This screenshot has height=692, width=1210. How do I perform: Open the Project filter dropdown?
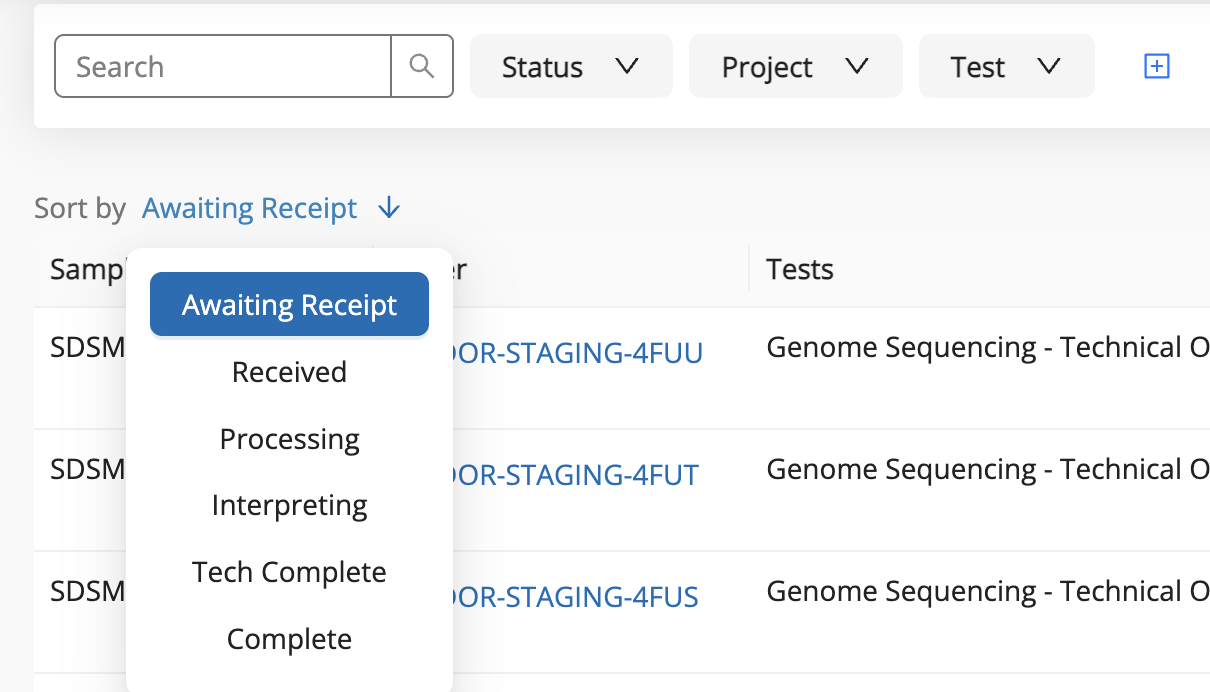tap(796, 66)
